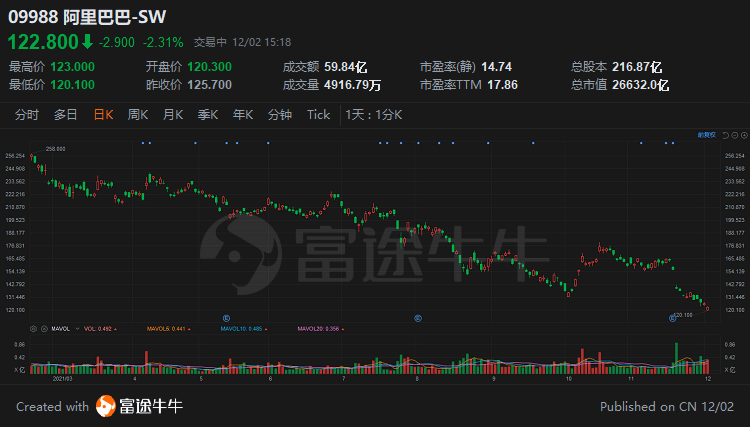
Task: Select the 1天 : 1分K option
Action: (x=374, y=115)
